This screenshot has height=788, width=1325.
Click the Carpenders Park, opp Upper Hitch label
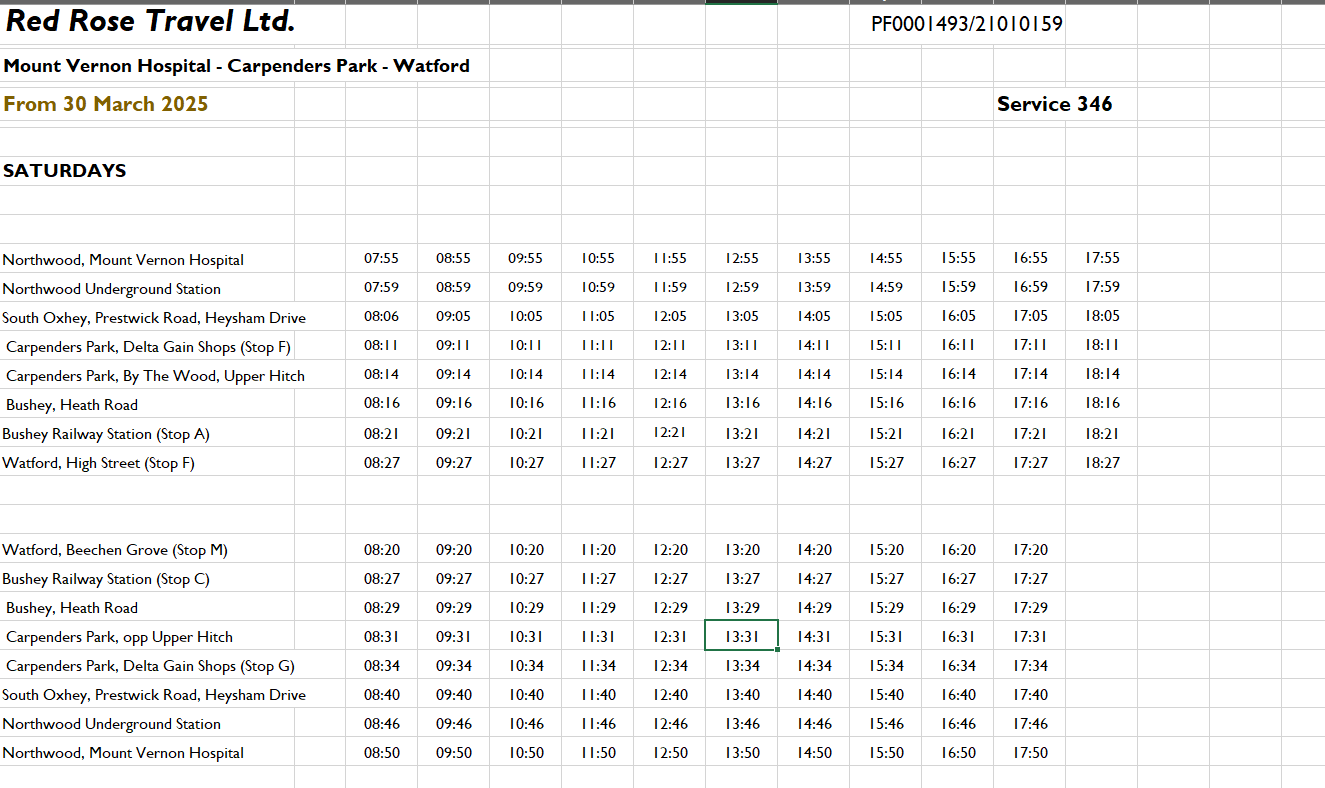point(119,637)
